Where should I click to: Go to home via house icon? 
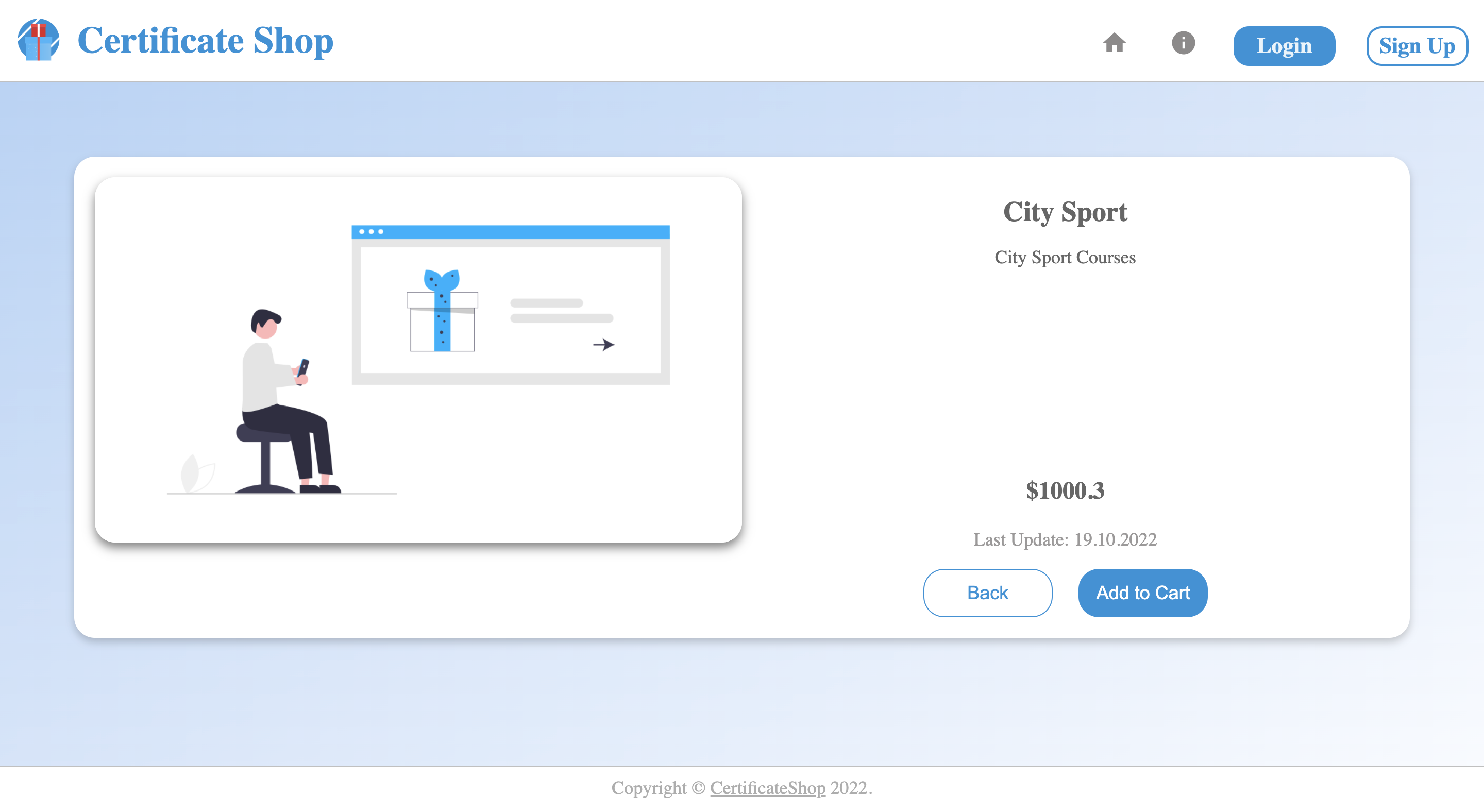(1114, 43)
